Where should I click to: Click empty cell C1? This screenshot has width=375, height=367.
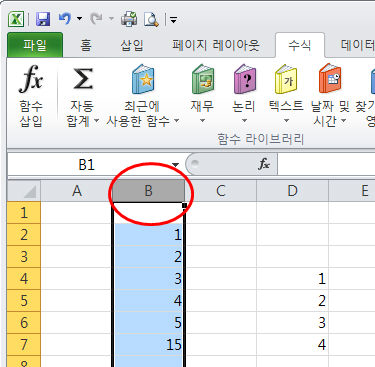(x=221, y=212)
